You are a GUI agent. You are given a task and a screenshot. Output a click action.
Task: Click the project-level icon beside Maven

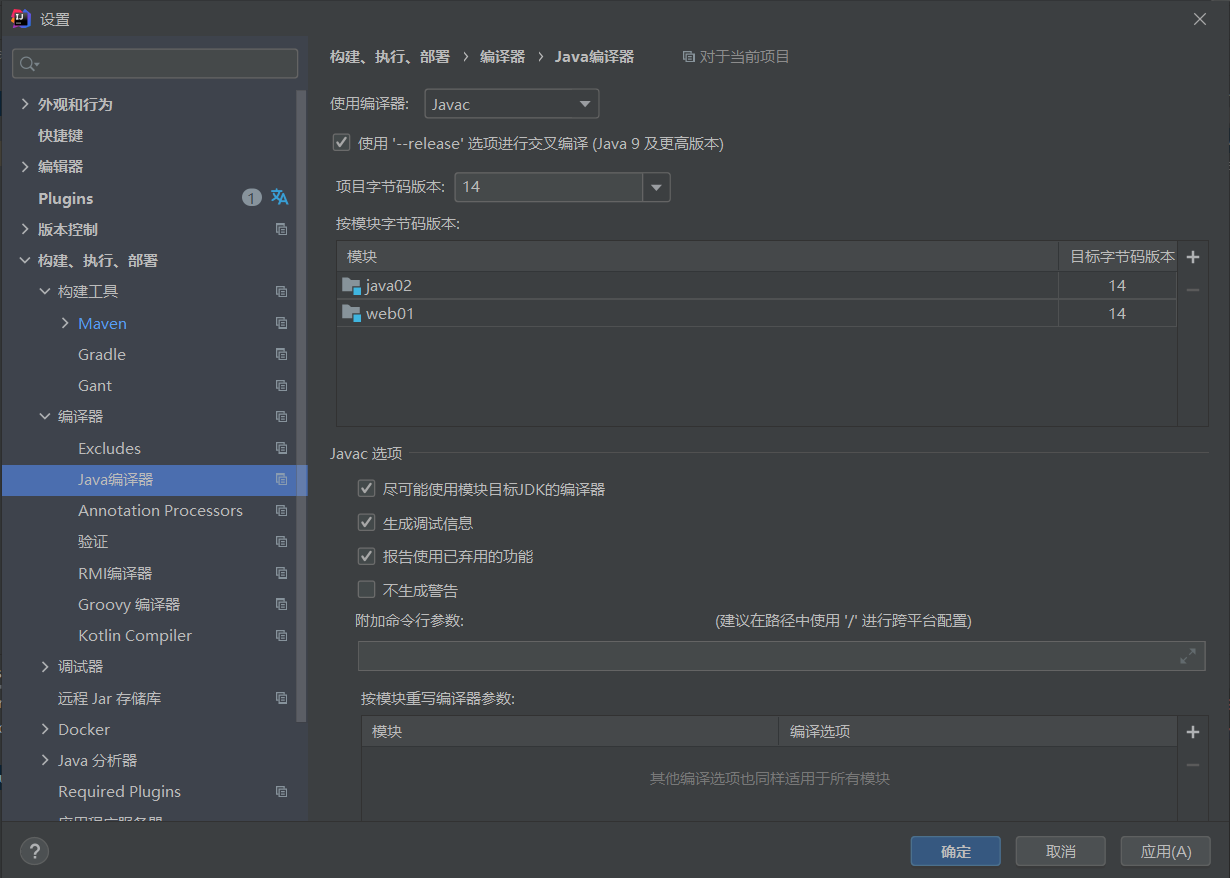click(x=281, y=323)
